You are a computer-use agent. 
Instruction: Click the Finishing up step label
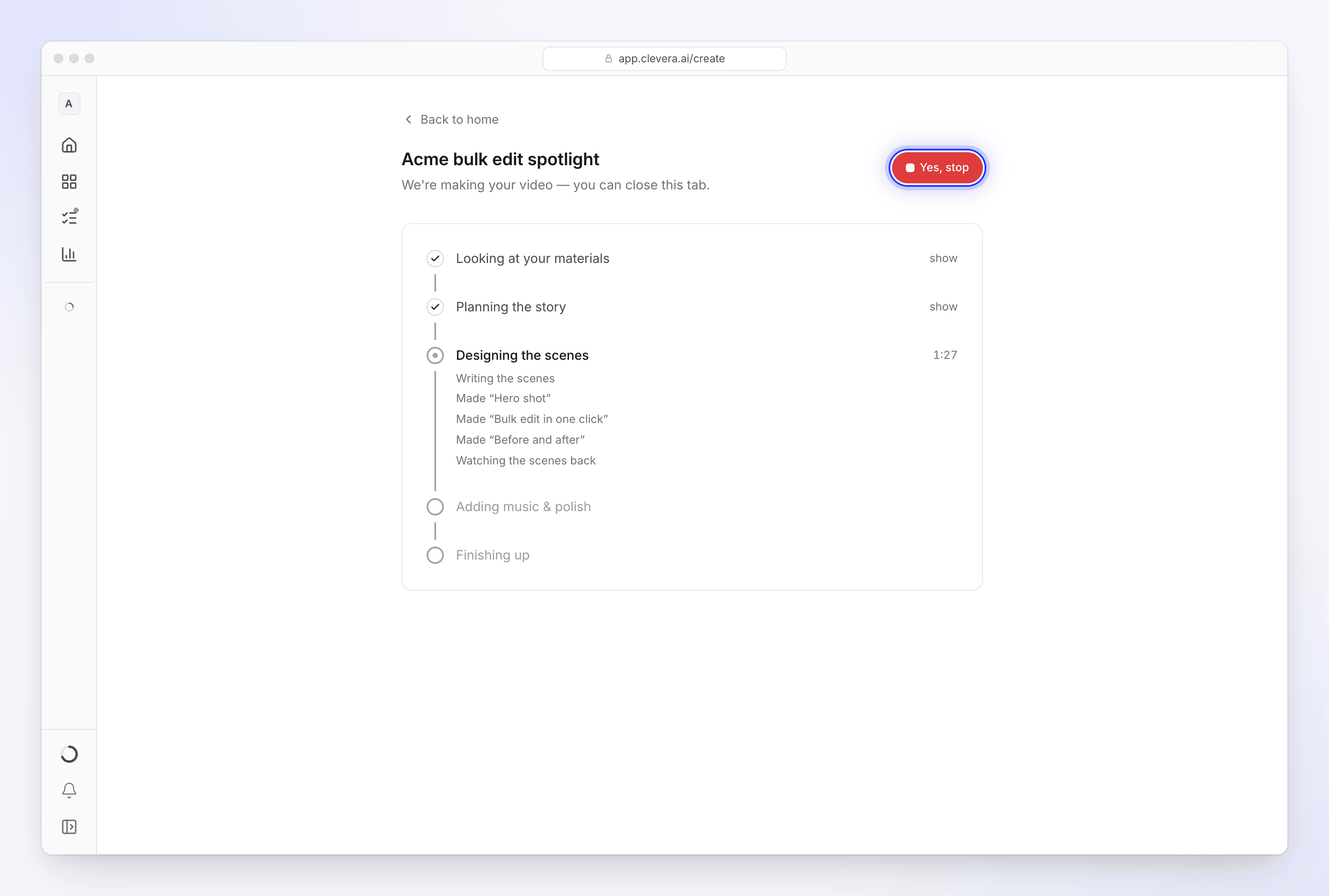point(492,555)
